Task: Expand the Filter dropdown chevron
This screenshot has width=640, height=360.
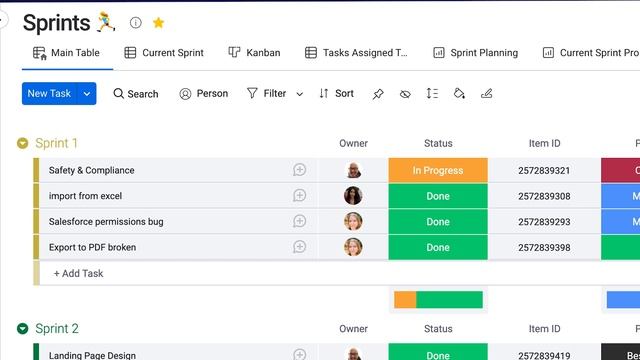Action: [300, 94]
